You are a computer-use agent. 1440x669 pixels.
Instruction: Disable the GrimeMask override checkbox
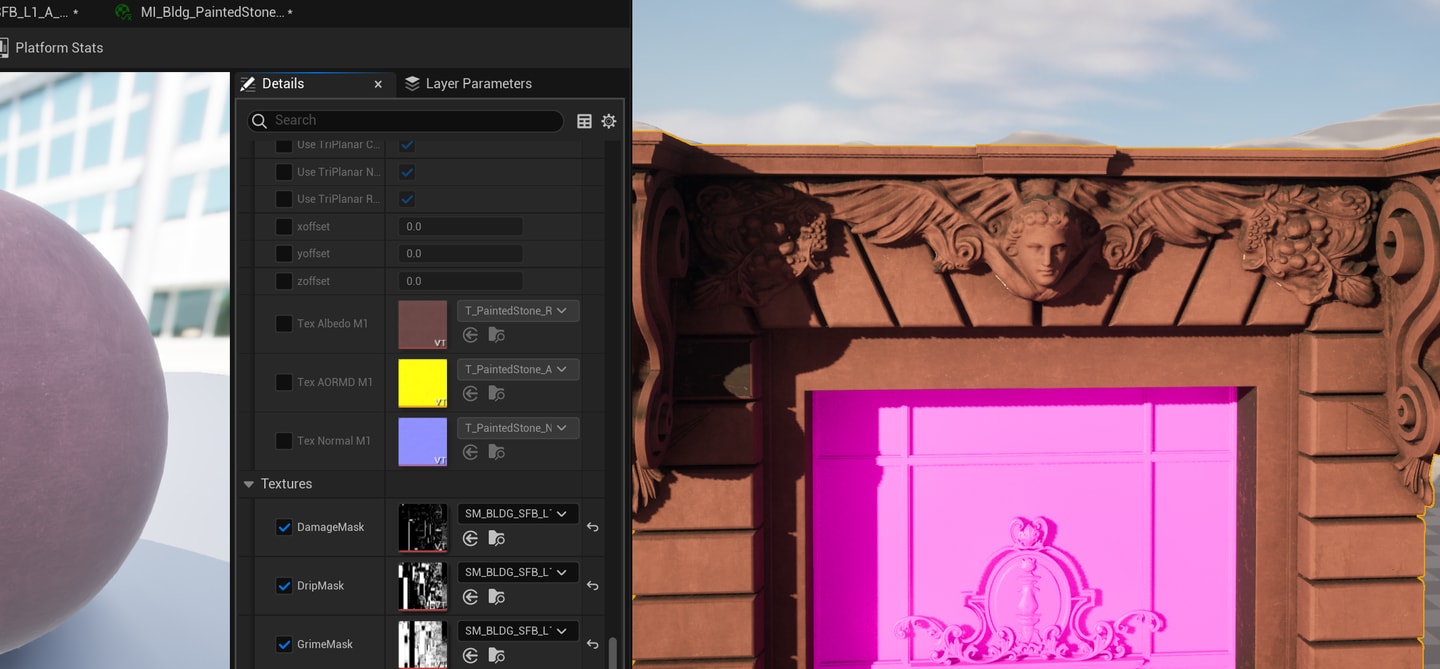(284, 645)
